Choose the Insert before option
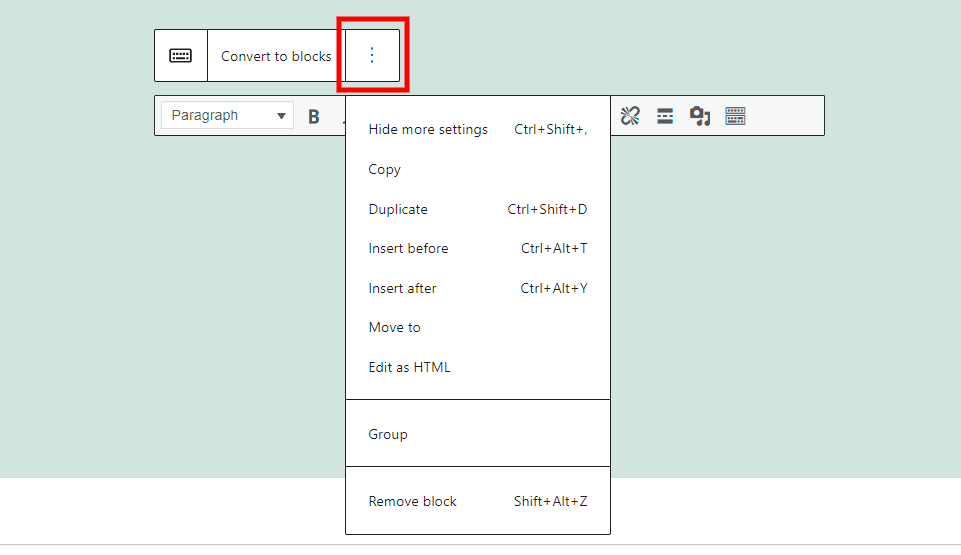The height and width of the screenshot is (555, 961). point(408,248)
